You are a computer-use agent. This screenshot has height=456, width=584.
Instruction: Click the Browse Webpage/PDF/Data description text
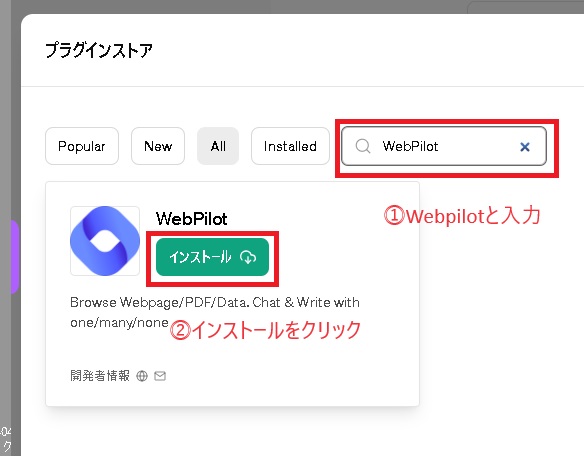point(215,312)
